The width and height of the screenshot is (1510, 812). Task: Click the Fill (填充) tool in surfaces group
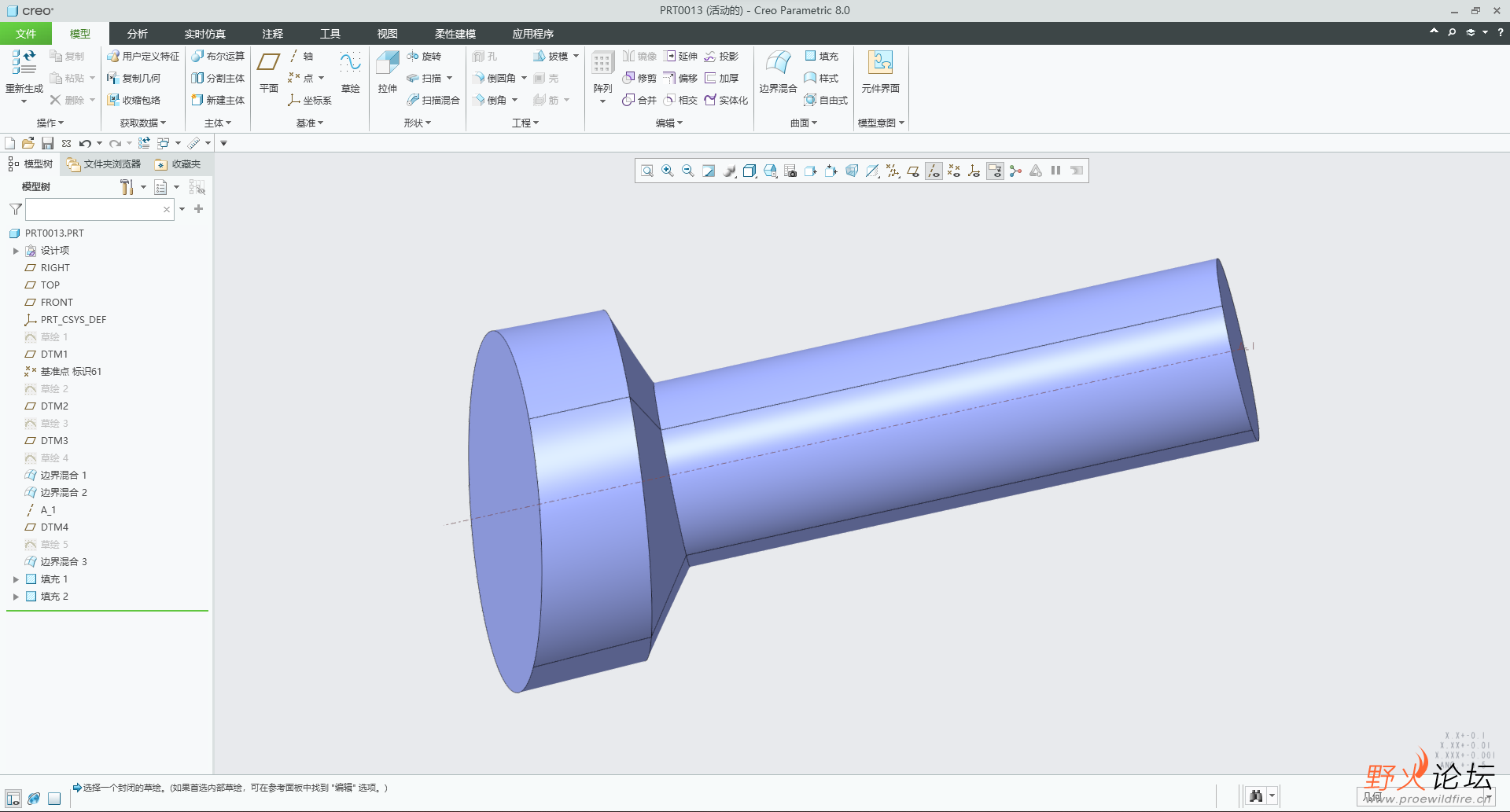point(821,57)
